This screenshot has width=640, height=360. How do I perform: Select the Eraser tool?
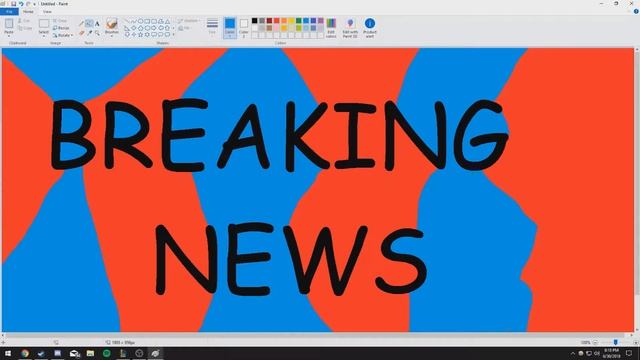[x=82, y=33]
